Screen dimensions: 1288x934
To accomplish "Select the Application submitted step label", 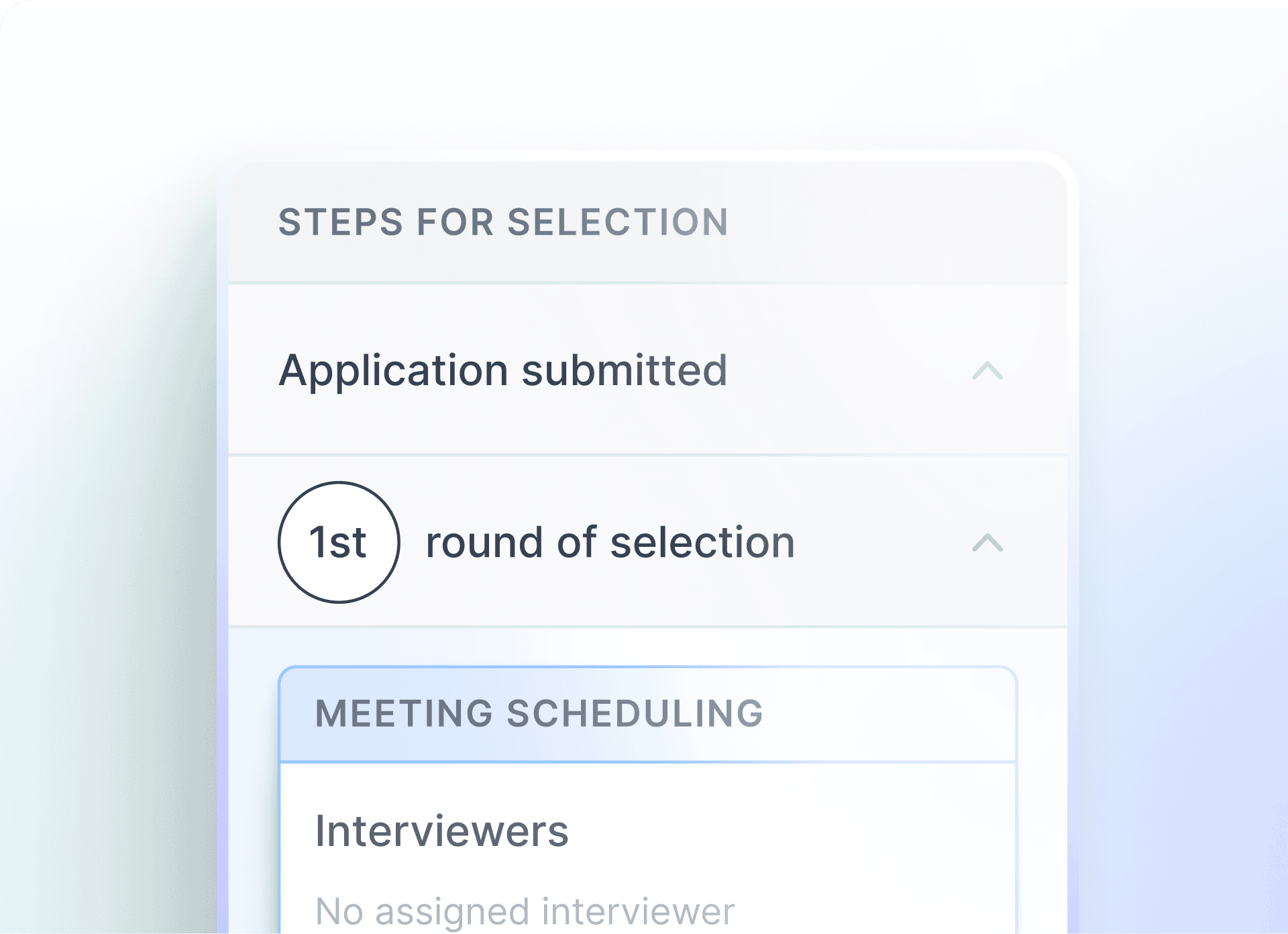I will [x=503, y=370].
